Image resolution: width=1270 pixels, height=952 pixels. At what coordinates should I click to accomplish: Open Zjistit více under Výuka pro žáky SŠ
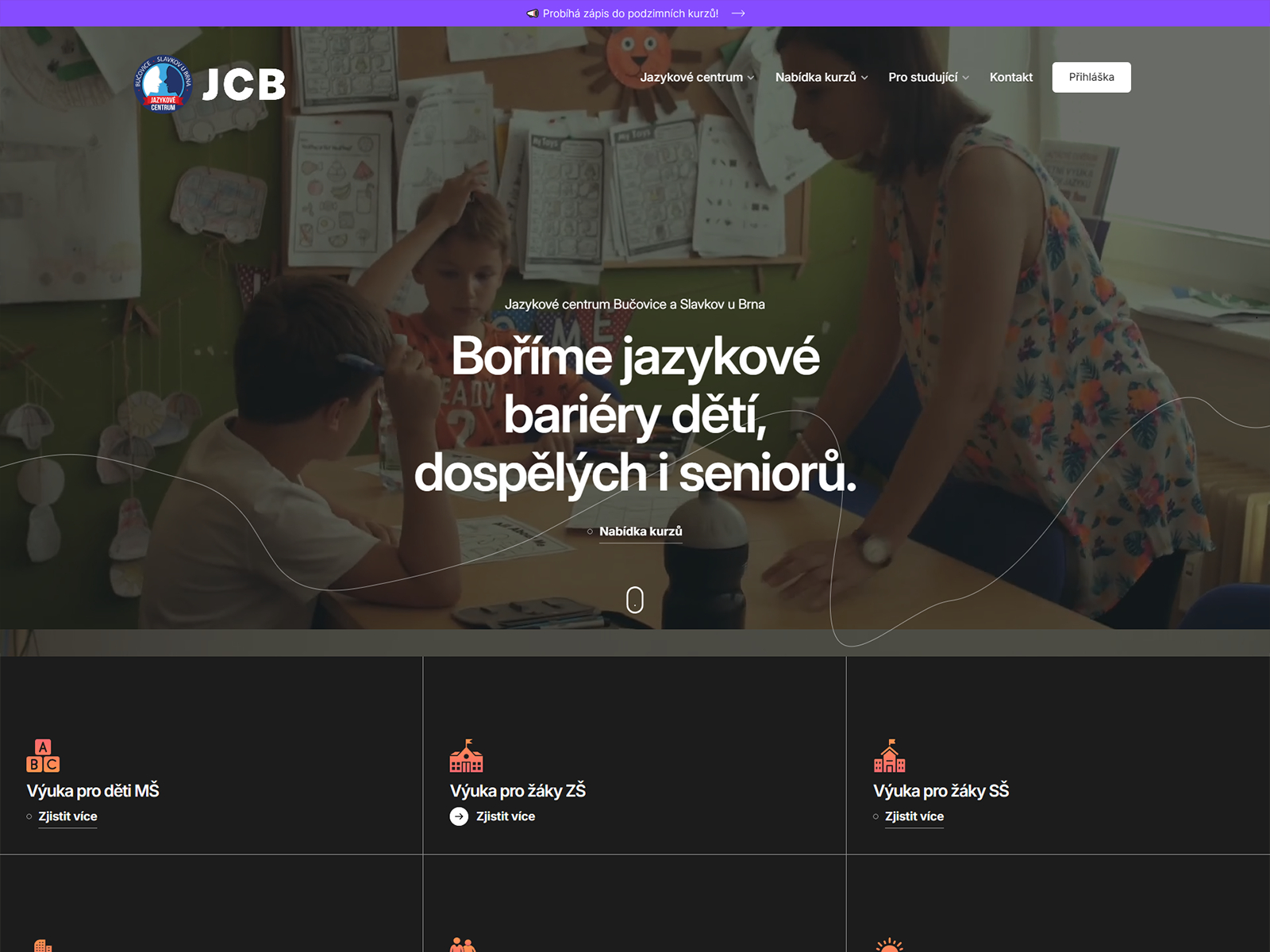coord(914,816)
